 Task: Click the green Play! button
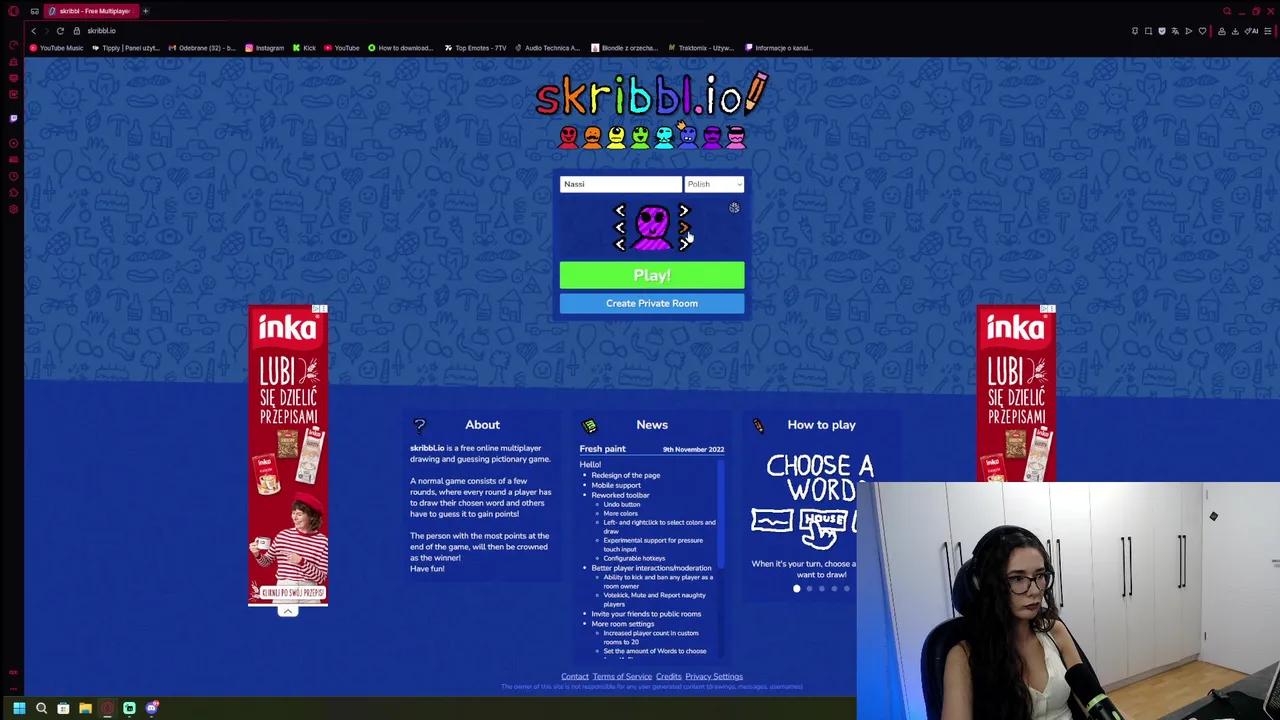click(x=652, y=275)
